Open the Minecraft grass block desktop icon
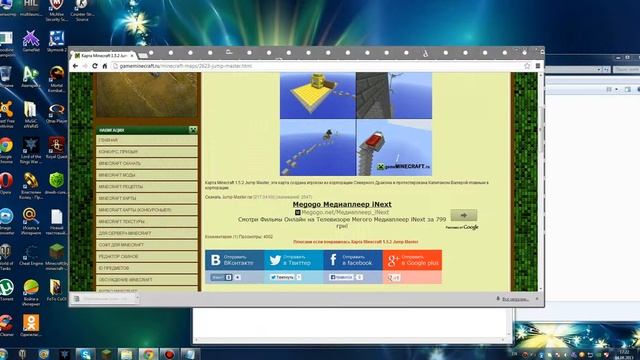 click(56, 257)
